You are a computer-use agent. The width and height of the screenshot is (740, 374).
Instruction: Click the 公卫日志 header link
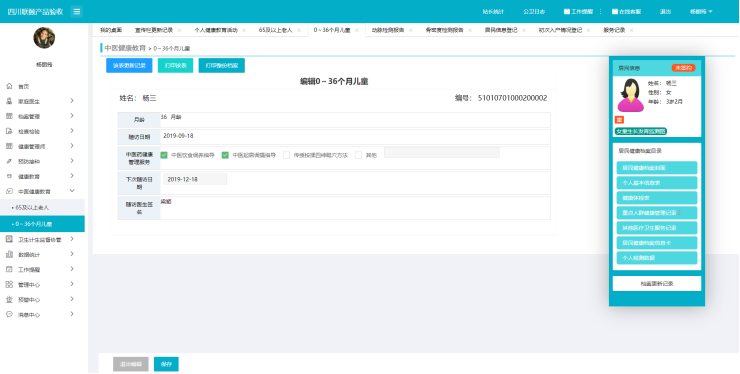click(x=534, y=12)
